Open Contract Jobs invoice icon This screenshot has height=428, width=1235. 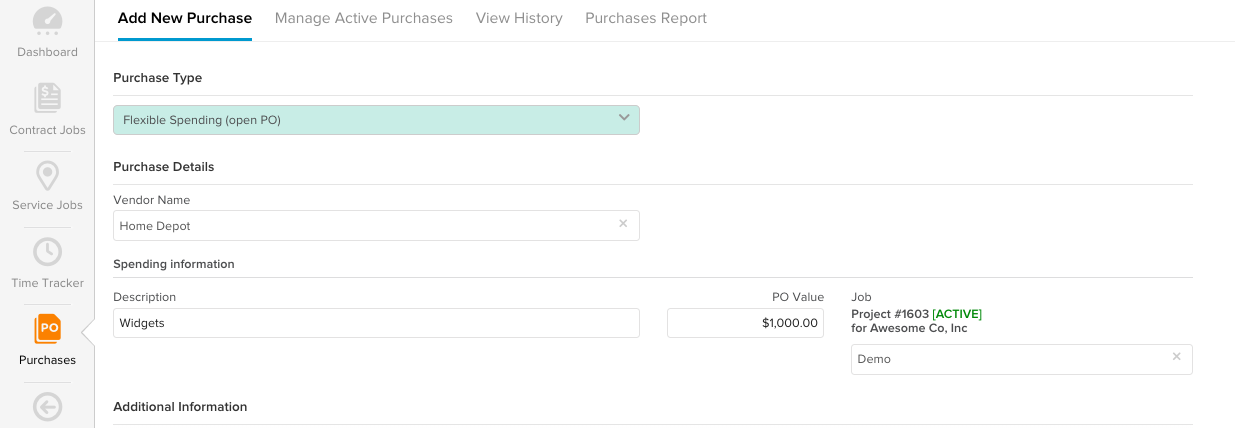coord(47,98)
